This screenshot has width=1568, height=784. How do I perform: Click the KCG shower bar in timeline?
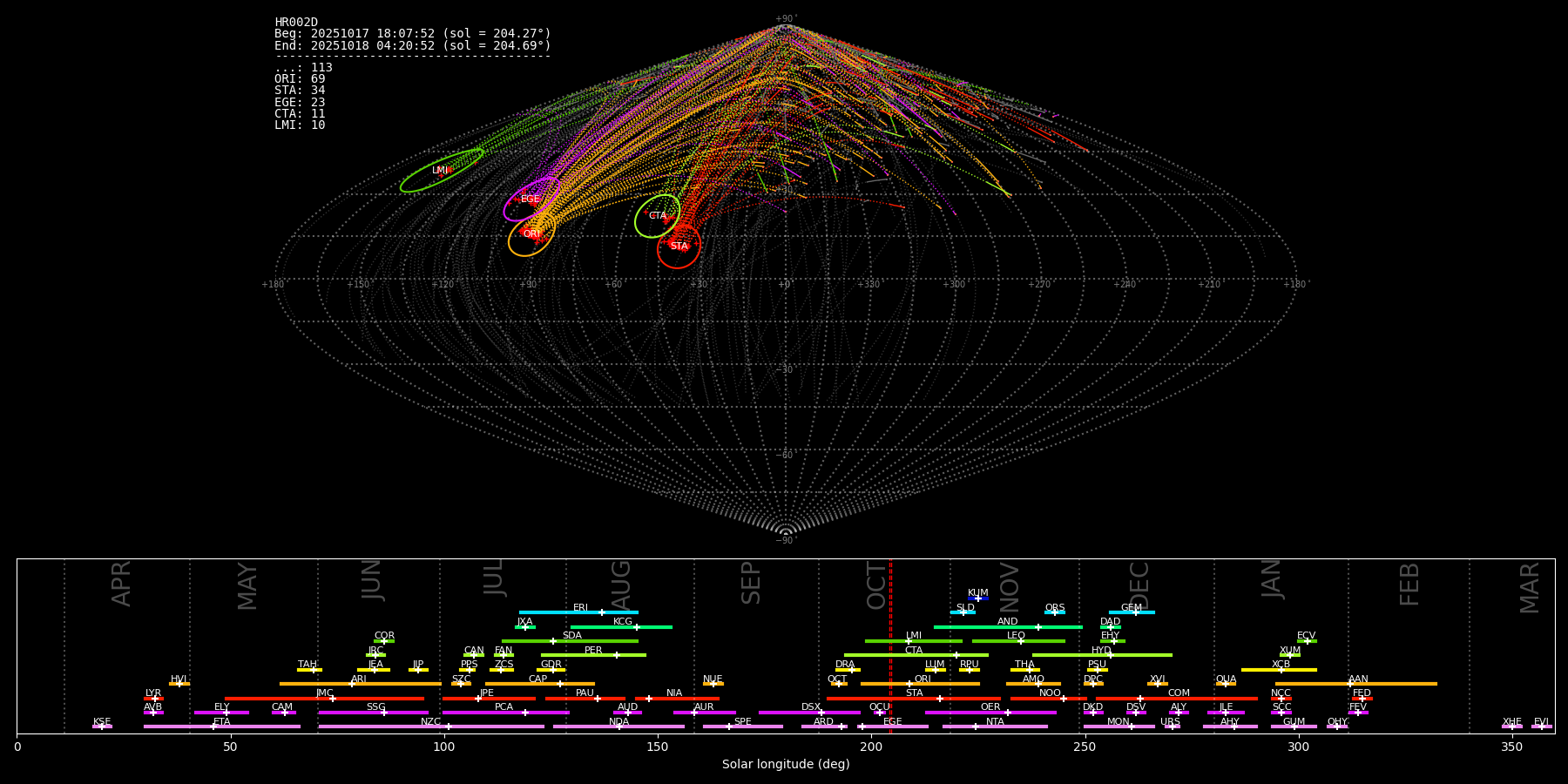pos(621,626)
